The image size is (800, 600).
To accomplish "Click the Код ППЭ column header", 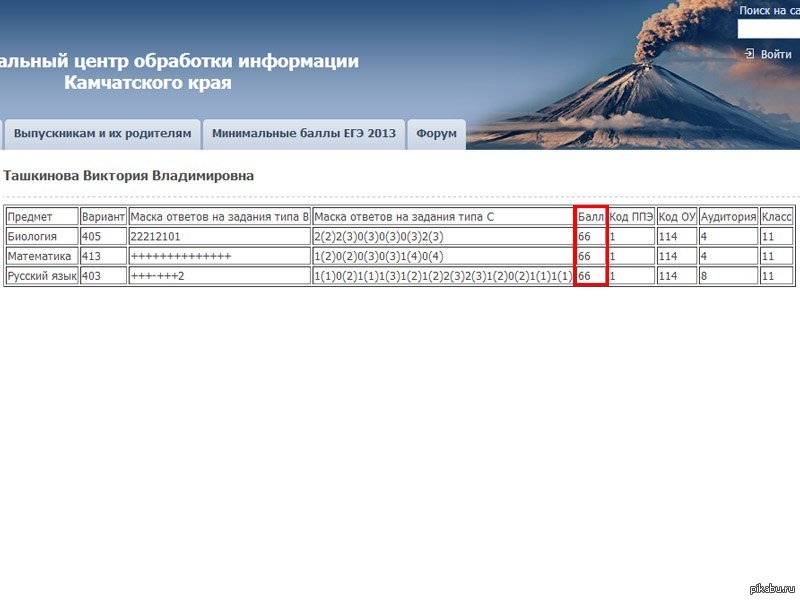I will (x=631, y=217).
